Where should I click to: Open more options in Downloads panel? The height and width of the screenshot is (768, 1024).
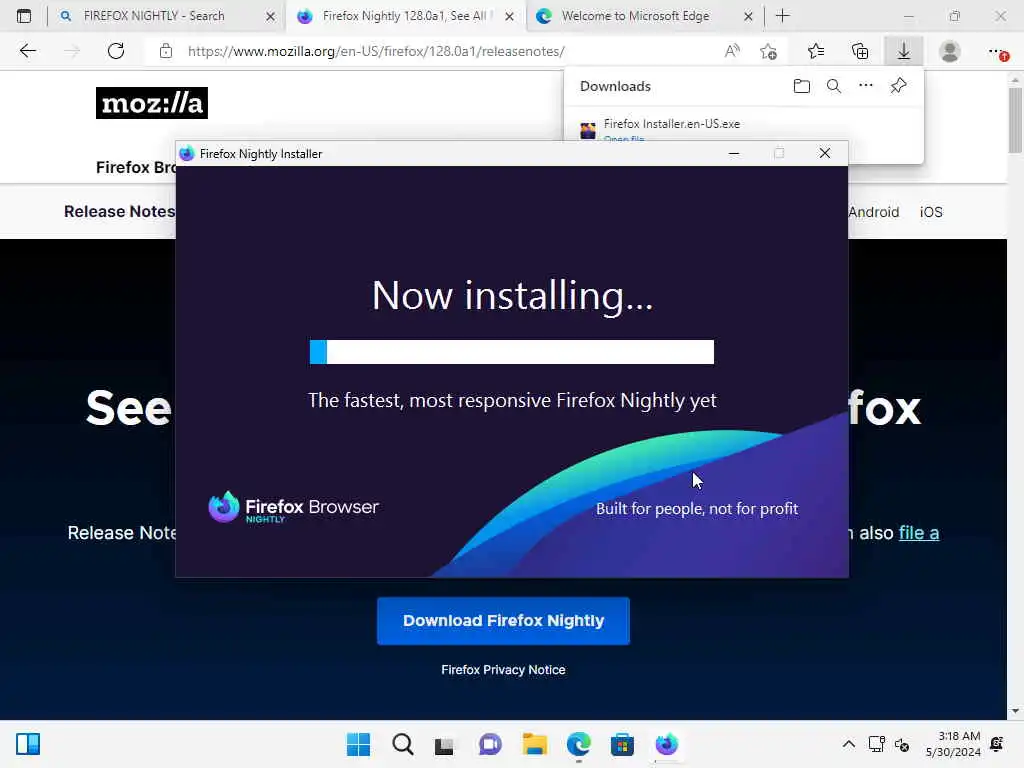(865, 85)
